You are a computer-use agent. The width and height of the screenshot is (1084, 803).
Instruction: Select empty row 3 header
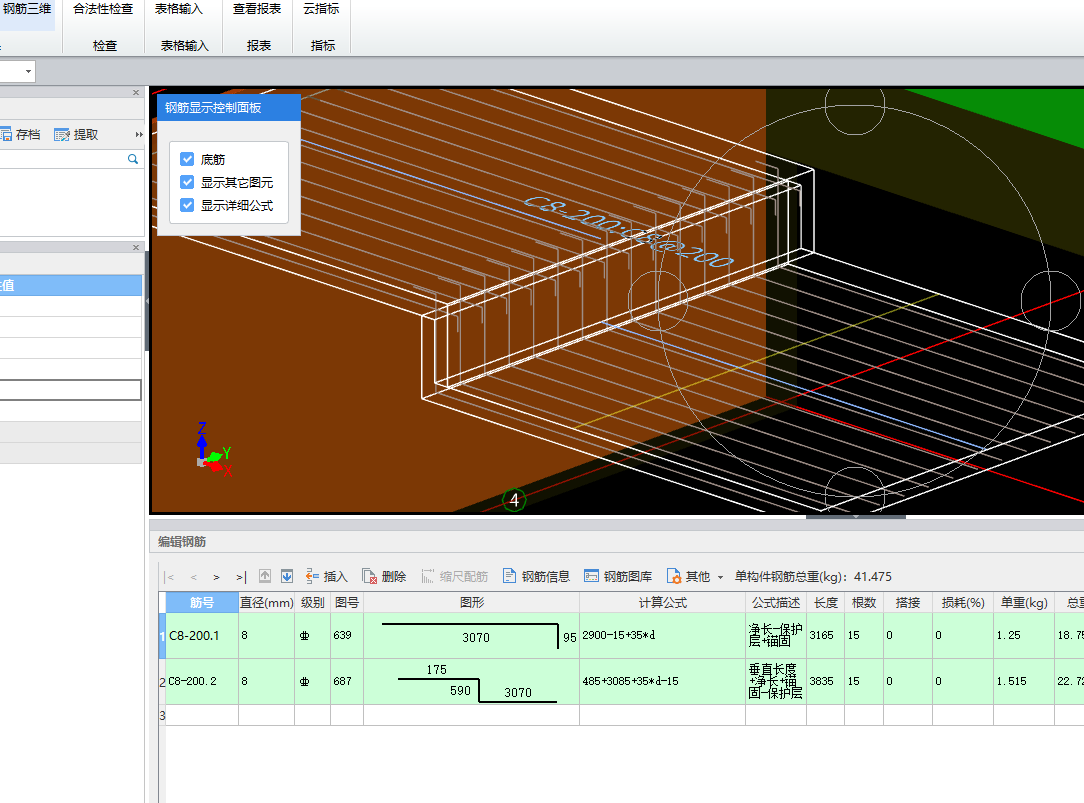(x=162, y=715)
